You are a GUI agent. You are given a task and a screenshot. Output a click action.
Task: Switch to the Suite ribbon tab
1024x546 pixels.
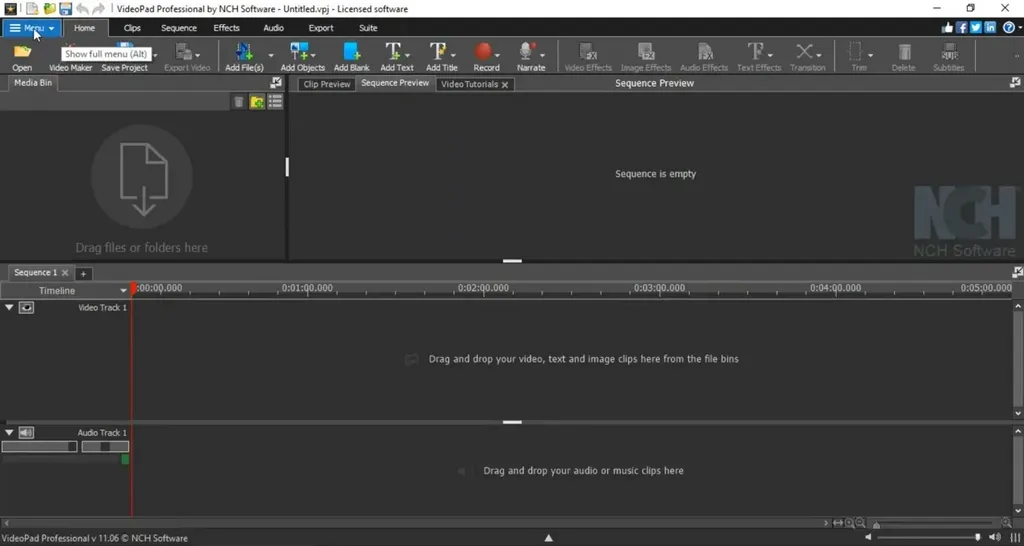click(368, 28)
